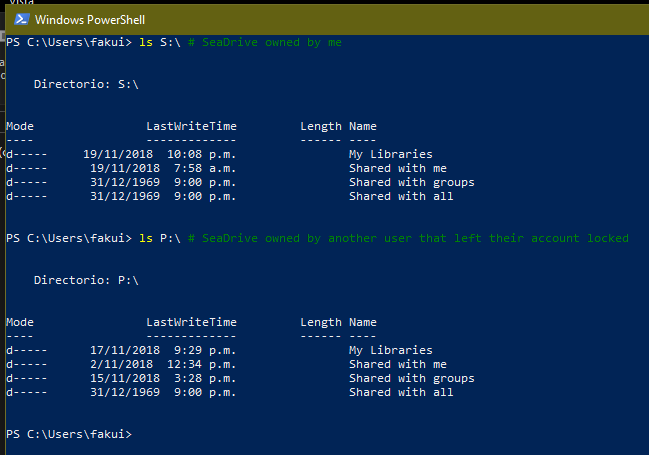Viewport: 649px width, 455px height.
Task: Select My Libraries in the P:\ listing
Action: (x=390, y=351)
